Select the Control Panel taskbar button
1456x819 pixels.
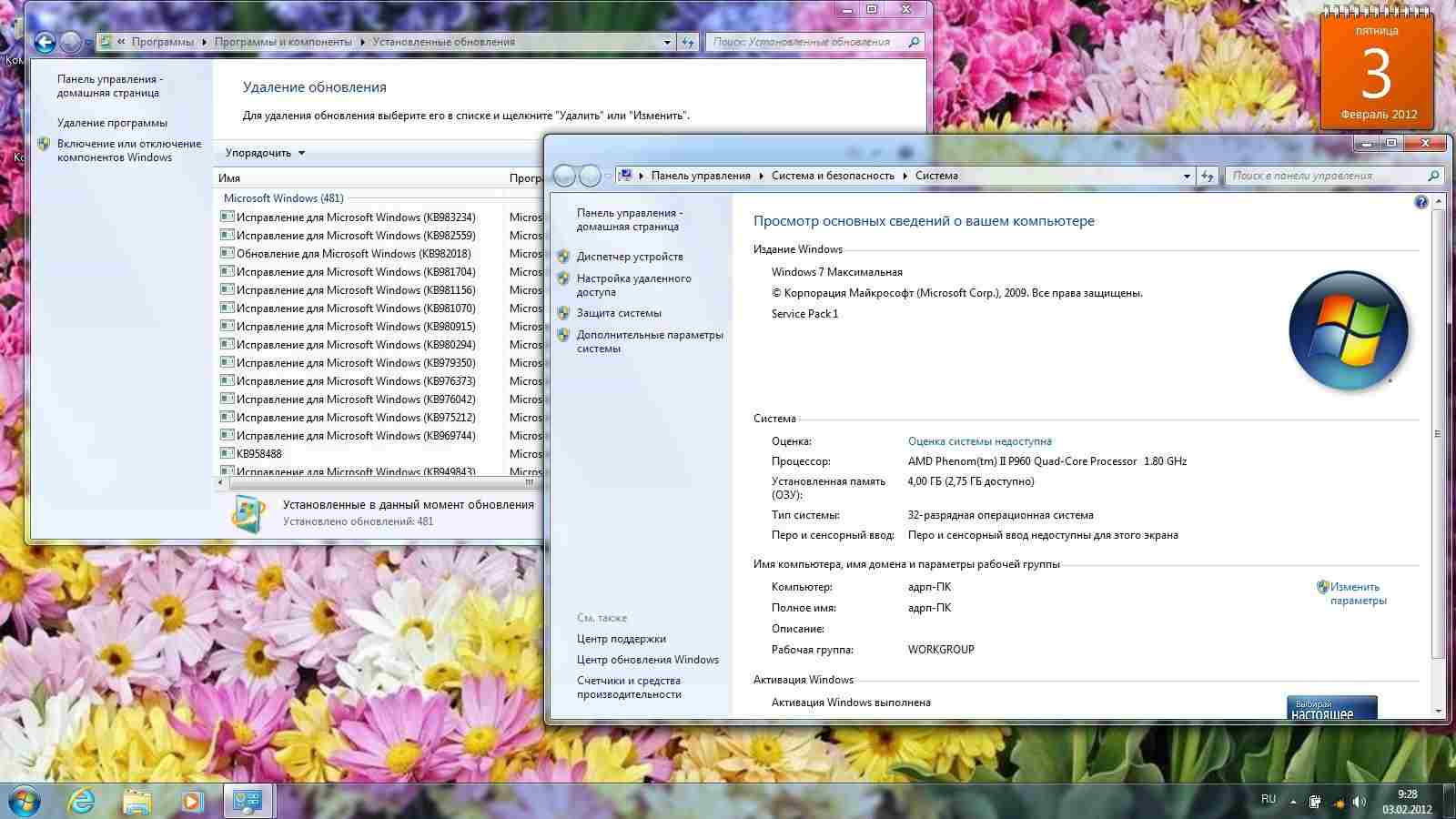pyautogui.click(x=248, y=801)
